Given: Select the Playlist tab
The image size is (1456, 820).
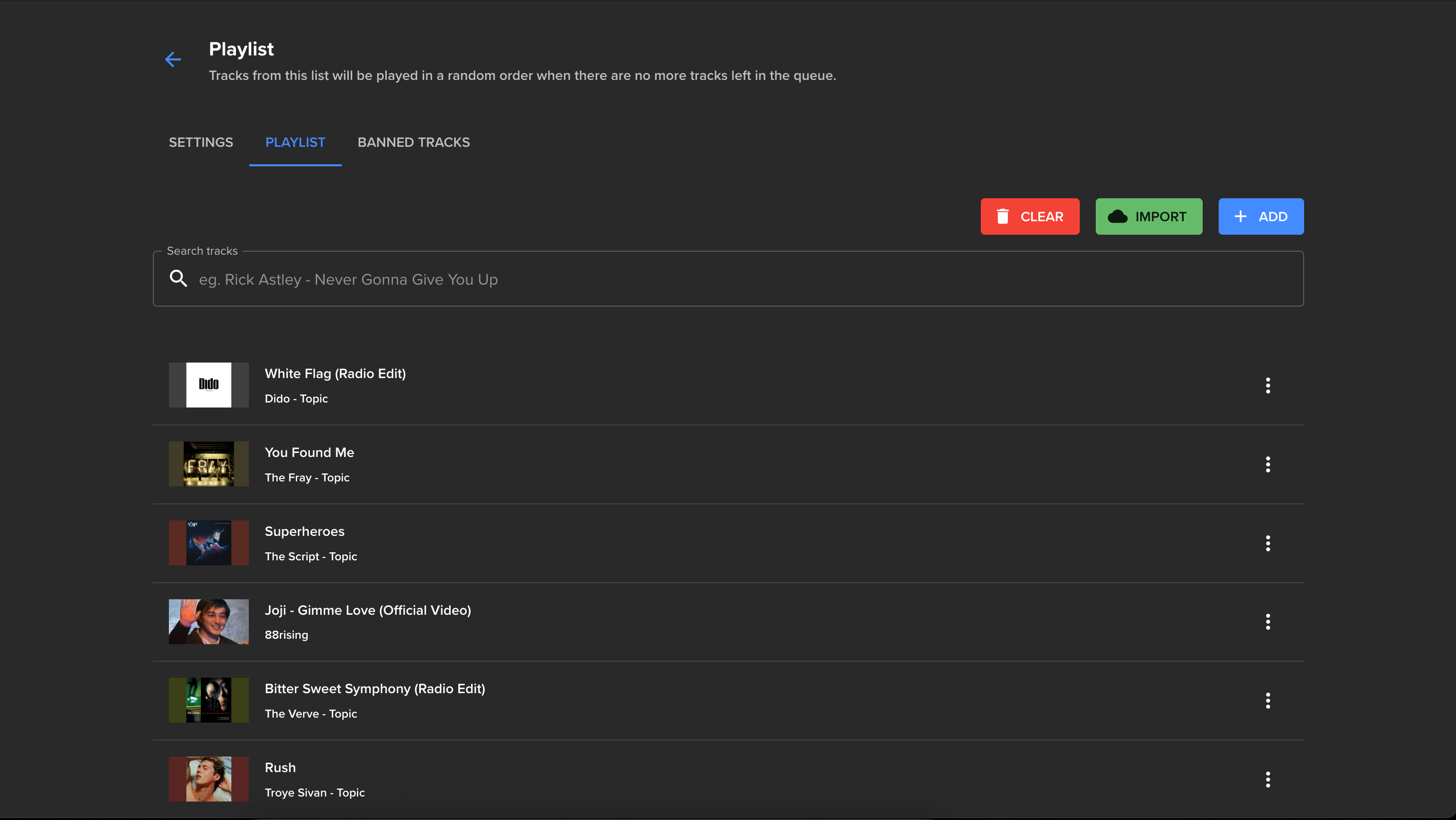Looking at the screenshot, I should click(295, 142).
